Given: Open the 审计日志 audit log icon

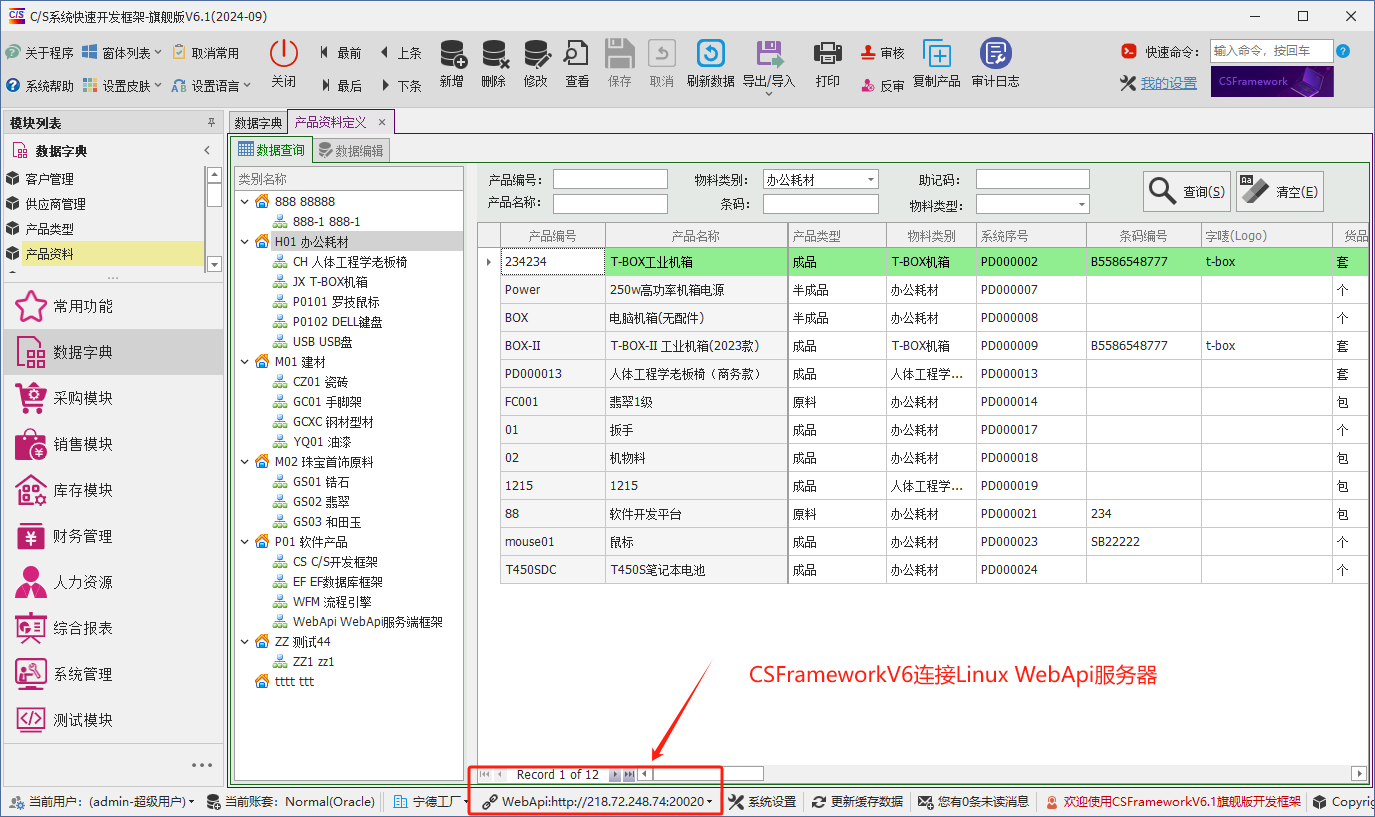Looking at the screenshot, I should tap(995, 55).
